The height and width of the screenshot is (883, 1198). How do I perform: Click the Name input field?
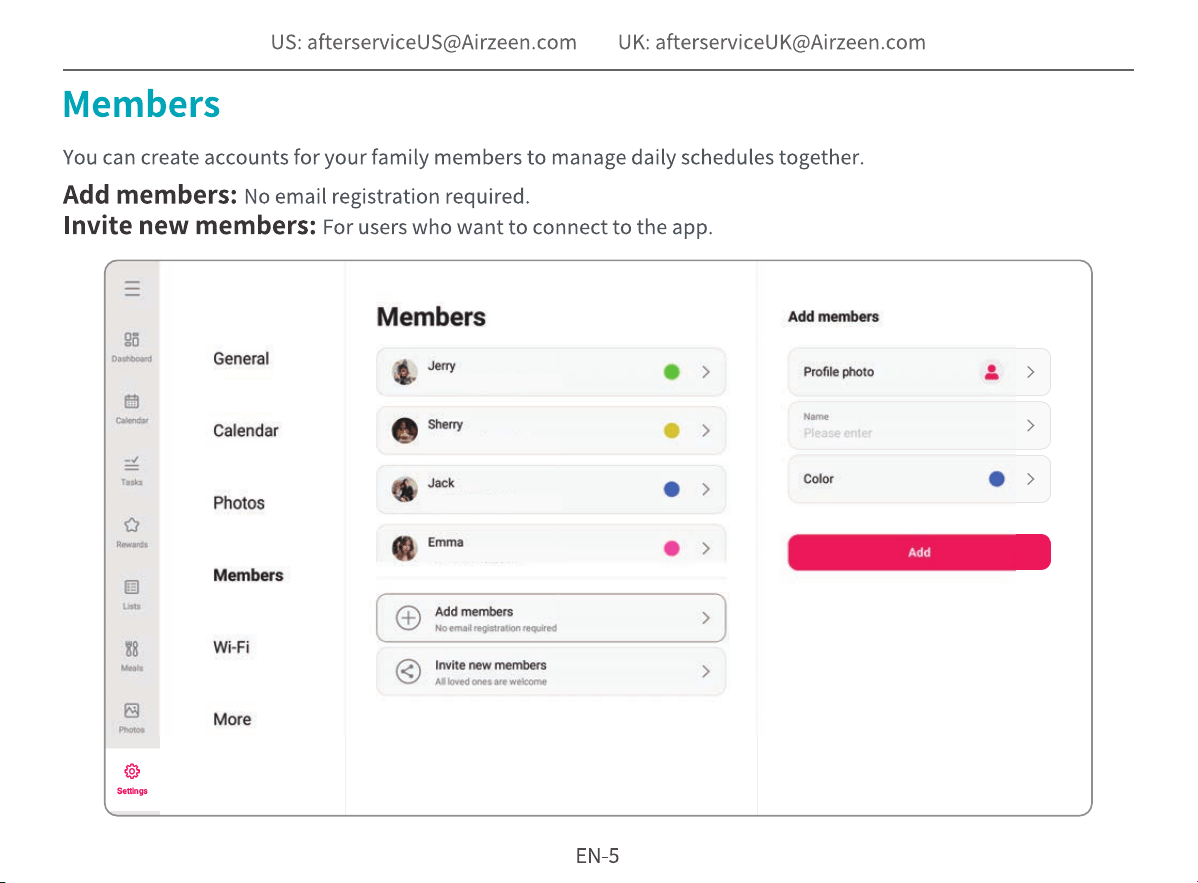919,425
